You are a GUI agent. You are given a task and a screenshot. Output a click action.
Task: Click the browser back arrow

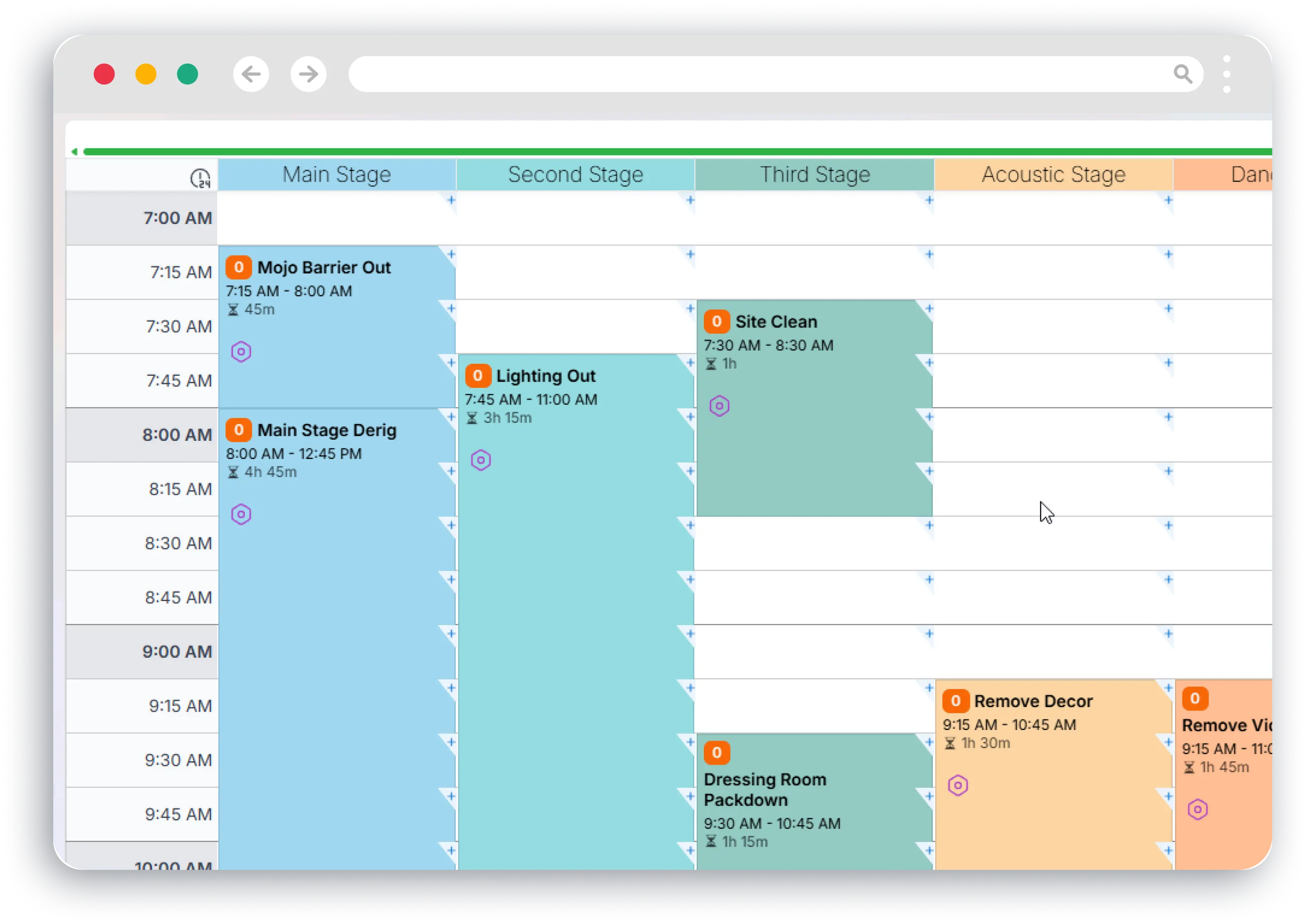tap(251, 74)
